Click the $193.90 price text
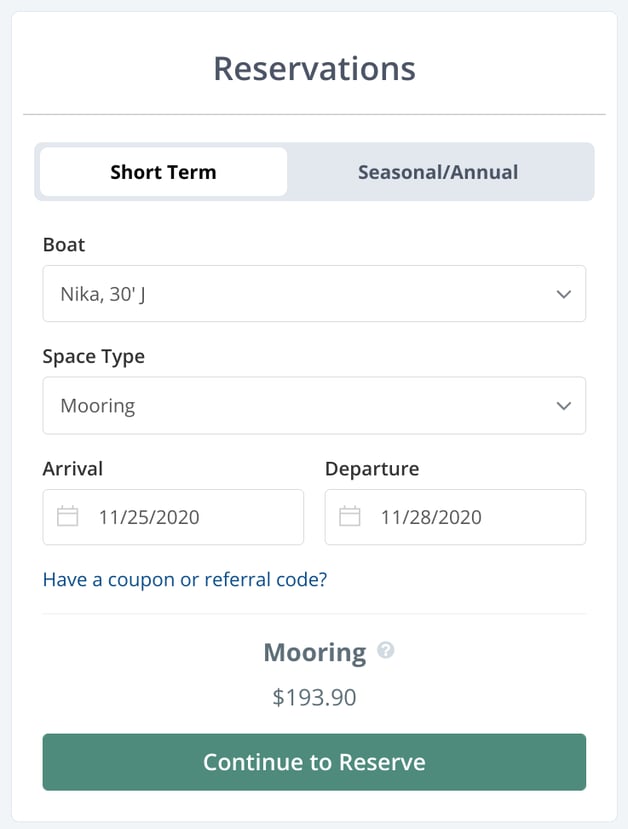 click(314, 697)
